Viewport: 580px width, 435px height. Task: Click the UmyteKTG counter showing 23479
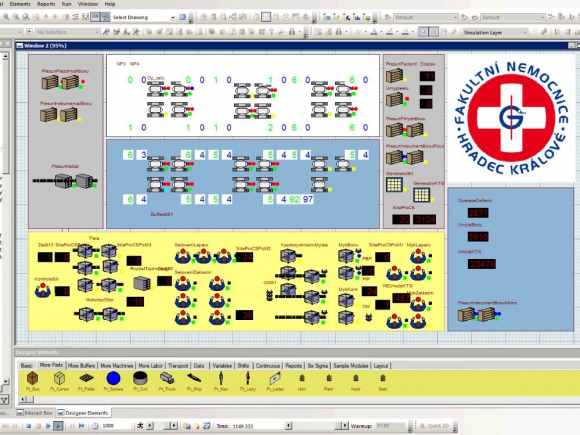pyautogui.click(x=482, y=264)
